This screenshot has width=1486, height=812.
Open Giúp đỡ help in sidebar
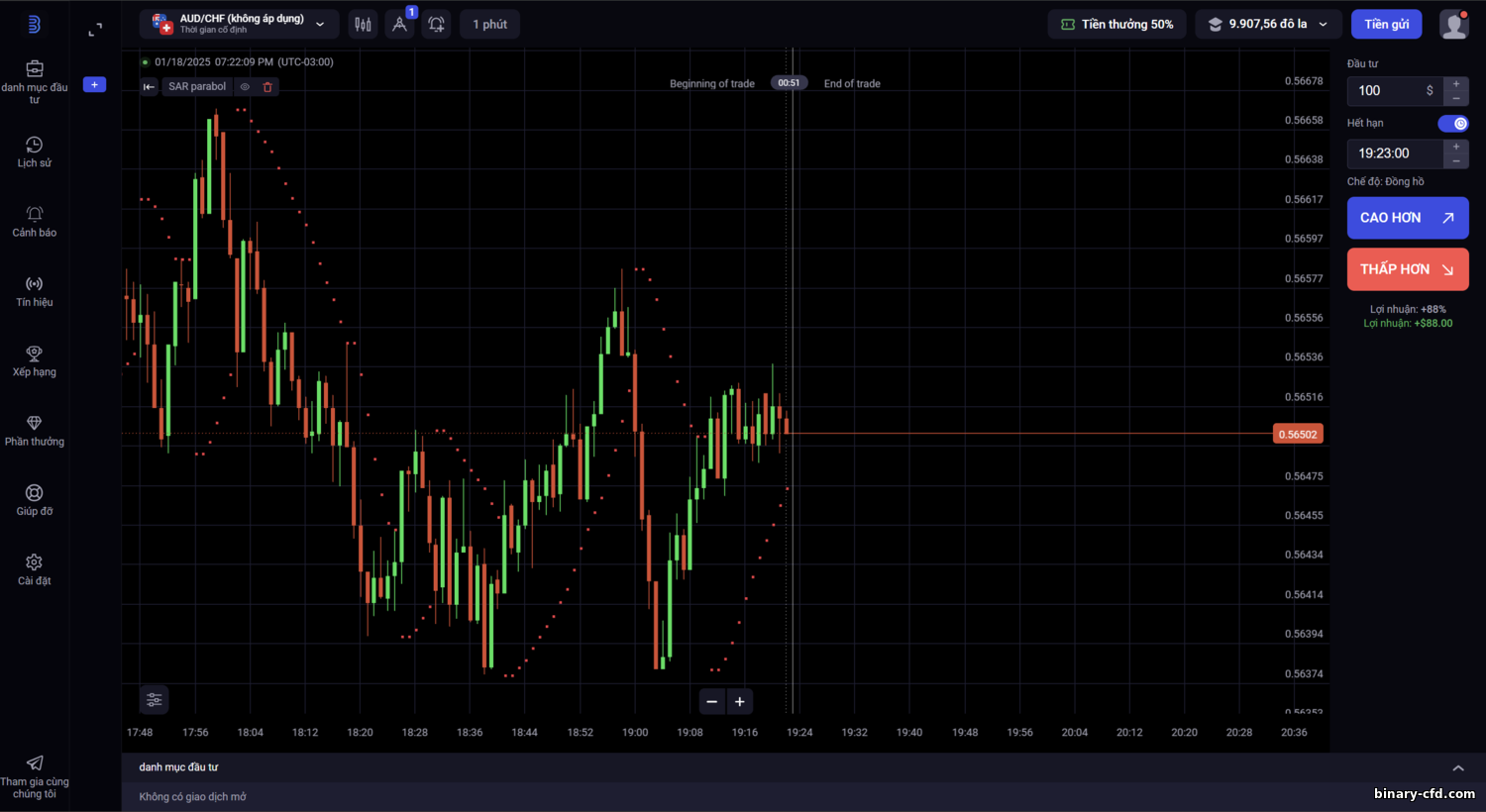coord(35,500)
